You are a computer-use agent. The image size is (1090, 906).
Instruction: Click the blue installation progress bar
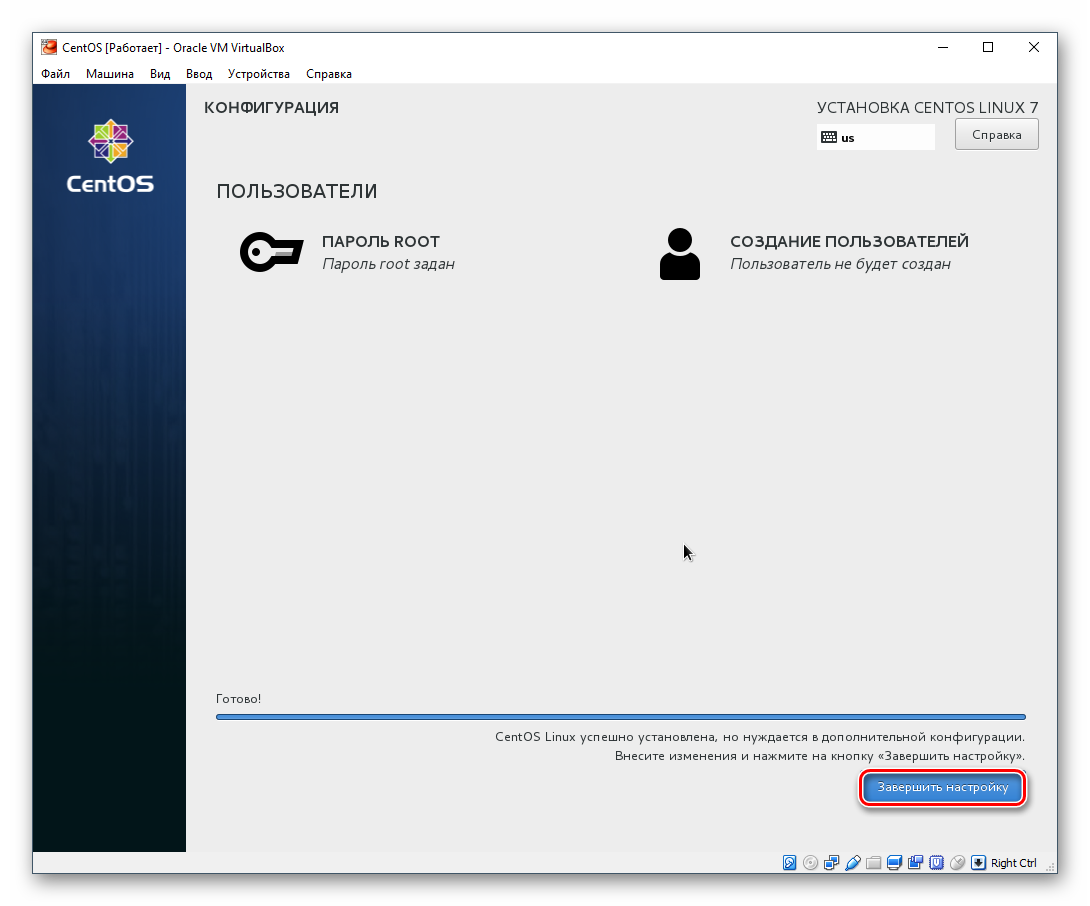(x=620, y=716)
